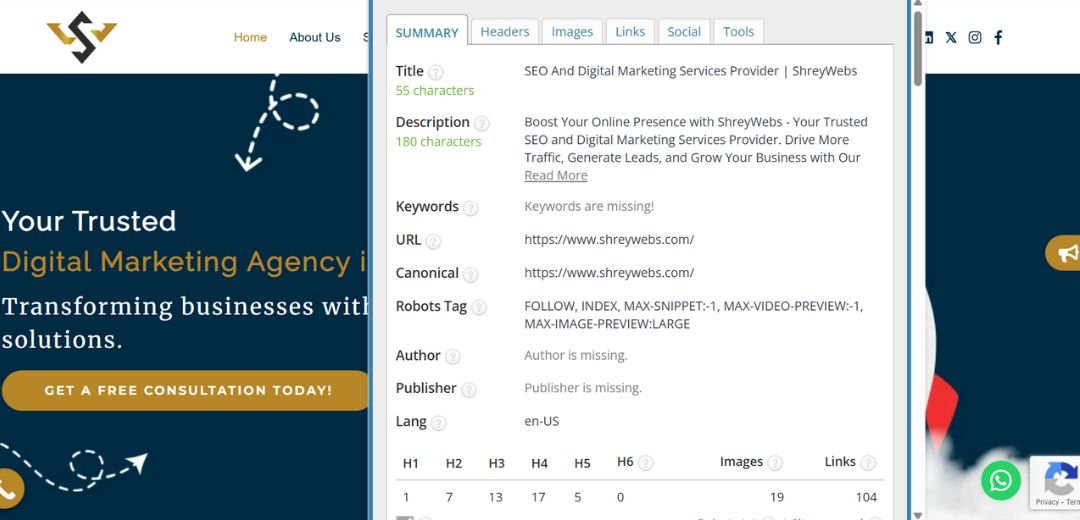Screen dimensions: 1080x520
Task: Click the green WhatsApp chat bubble
Action: pos(1001,481)
